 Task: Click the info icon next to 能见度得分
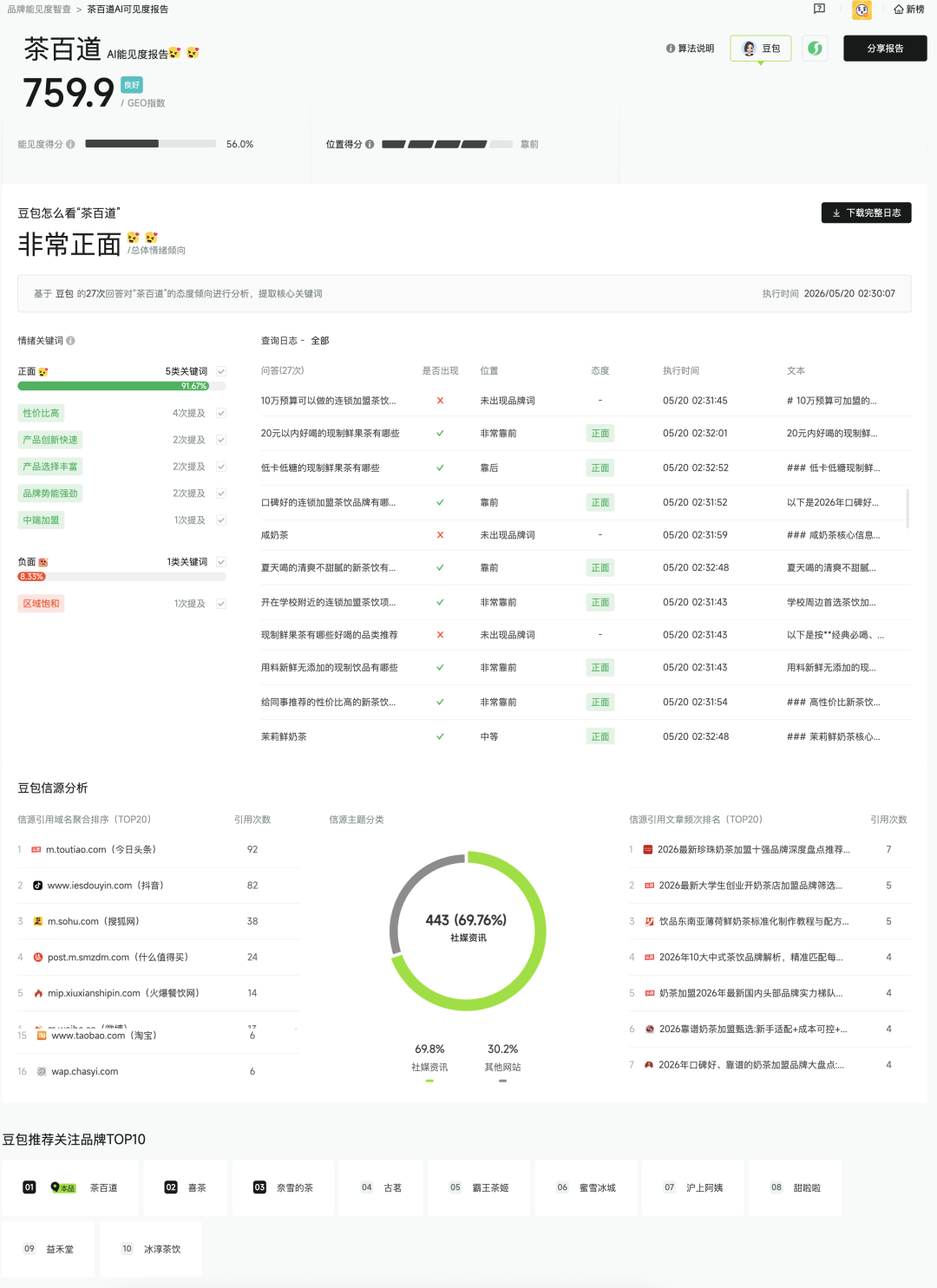click(x=70, y=144)
